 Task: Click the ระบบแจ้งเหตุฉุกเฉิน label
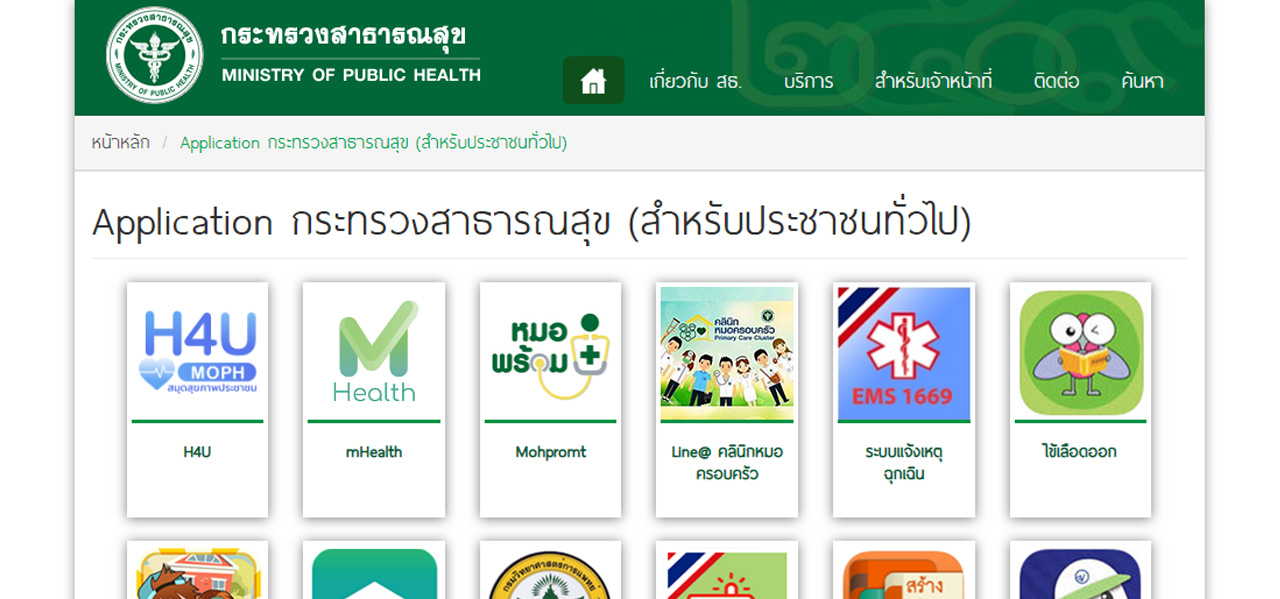pos(904,463)
